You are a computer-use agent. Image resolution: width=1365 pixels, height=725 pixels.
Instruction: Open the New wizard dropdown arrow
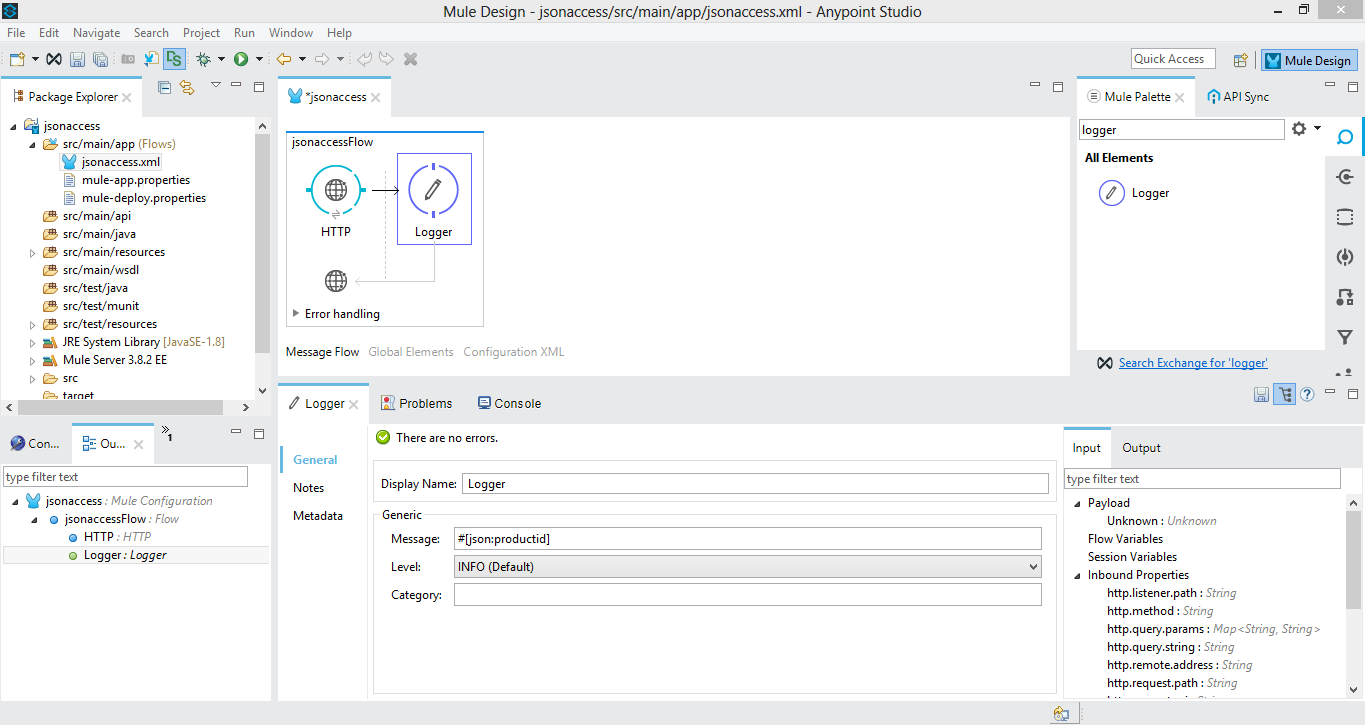[34, 60]
